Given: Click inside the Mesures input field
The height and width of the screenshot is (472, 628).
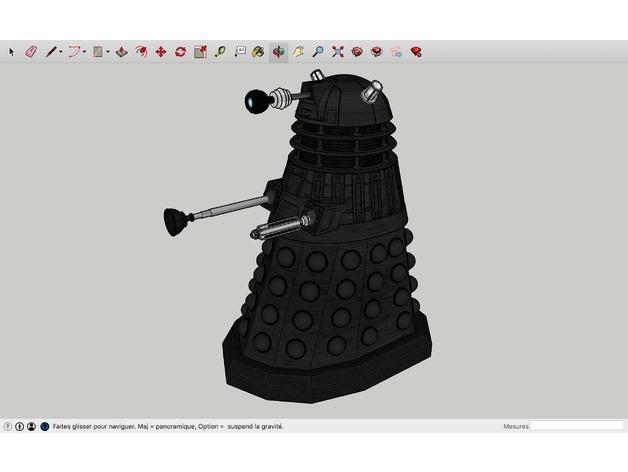Looking at the screenshot, I should coord(577,426).
